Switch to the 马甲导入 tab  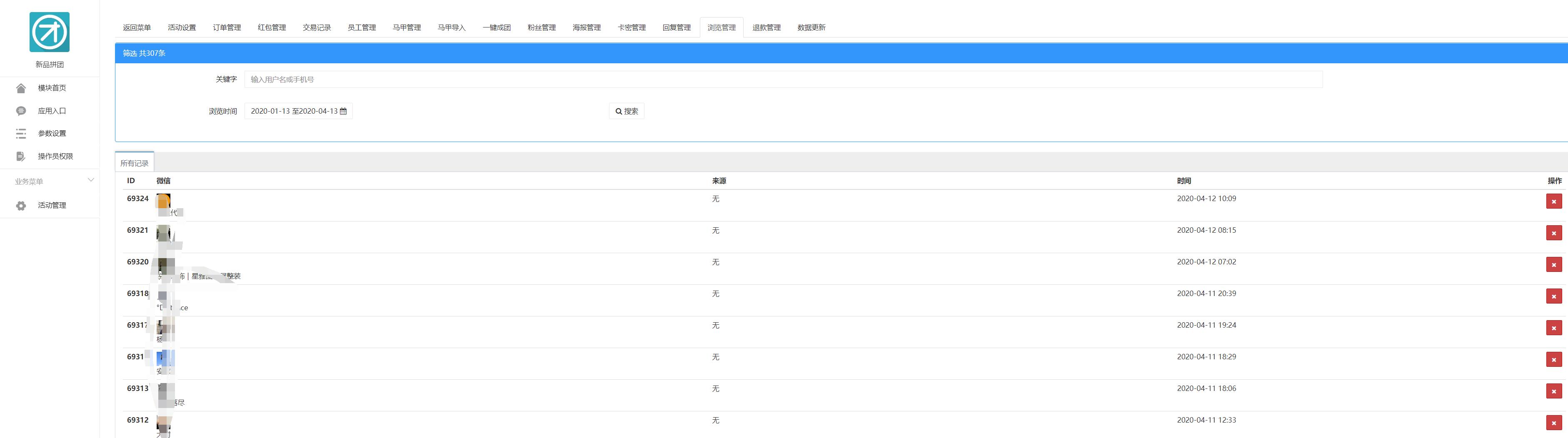tap(452, 27)
